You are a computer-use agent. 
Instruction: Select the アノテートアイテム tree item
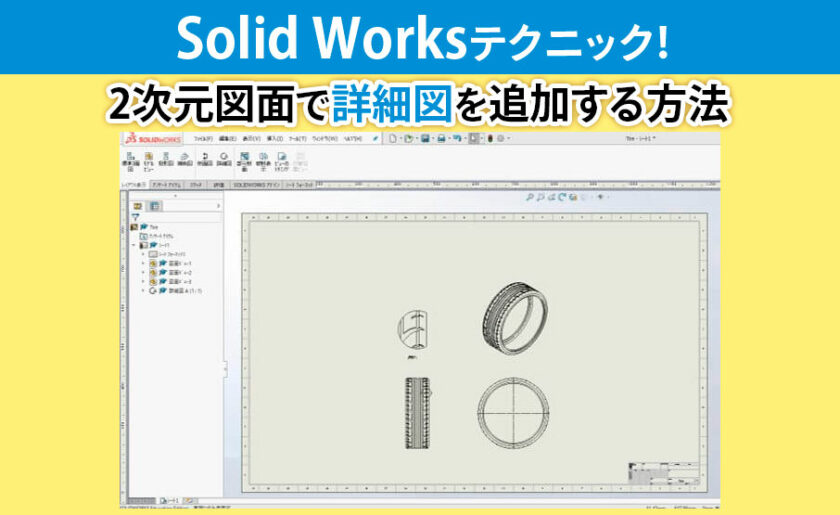click(156, 236)
